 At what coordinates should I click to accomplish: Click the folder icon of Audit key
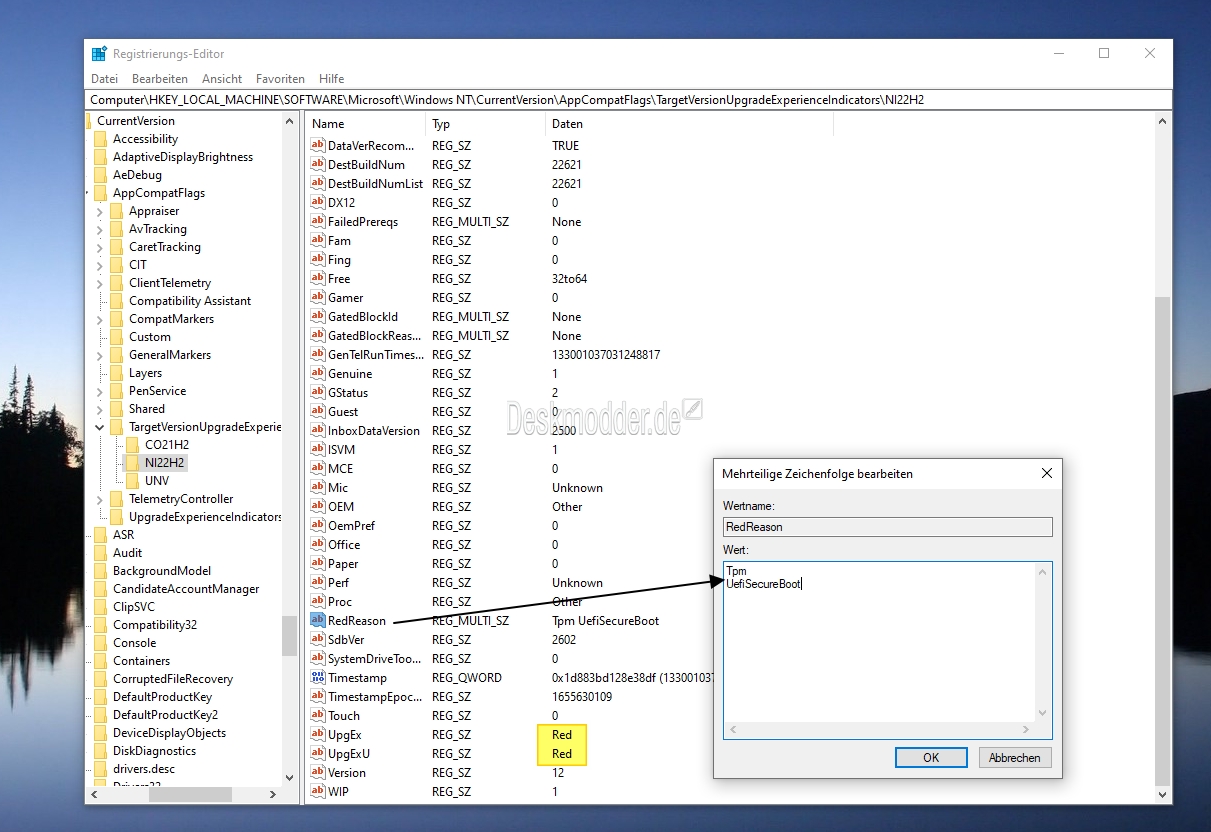click(x=100, y=552)
